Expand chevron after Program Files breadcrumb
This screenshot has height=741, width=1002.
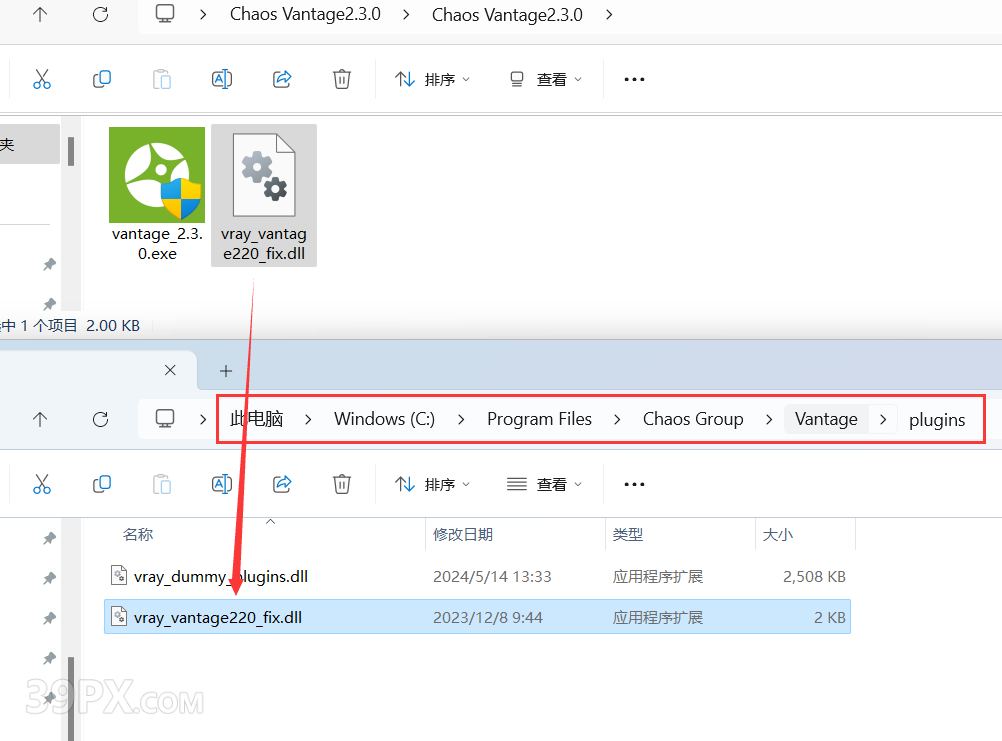point(617,419)
